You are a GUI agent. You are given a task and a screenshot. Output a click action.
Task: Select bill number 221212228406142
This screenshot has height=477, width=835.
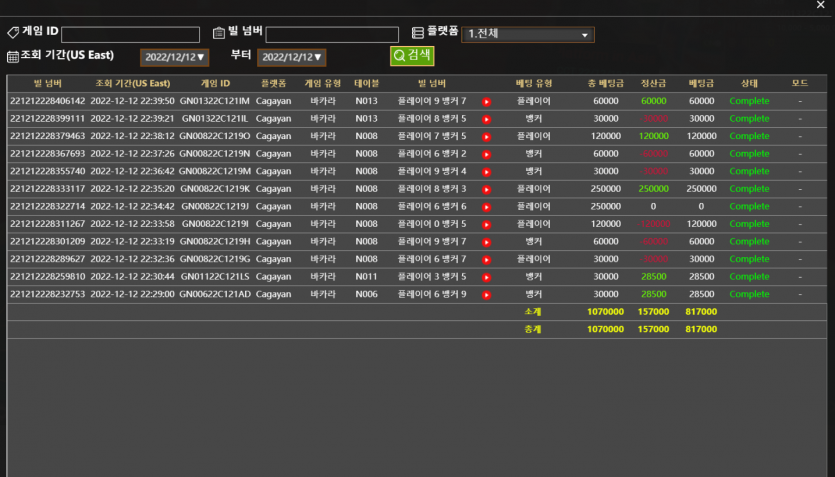click(x=47, y=101)
